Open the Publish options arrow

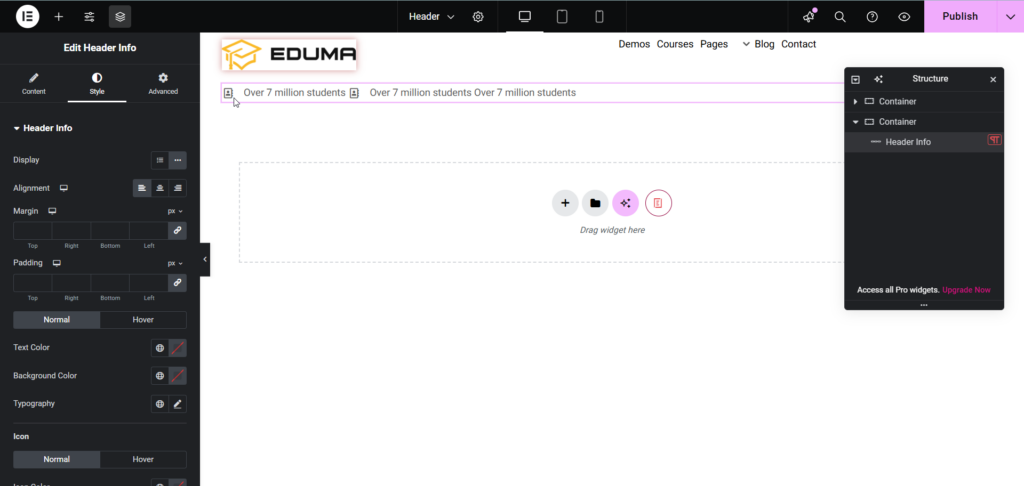[x=1010, y=16]
